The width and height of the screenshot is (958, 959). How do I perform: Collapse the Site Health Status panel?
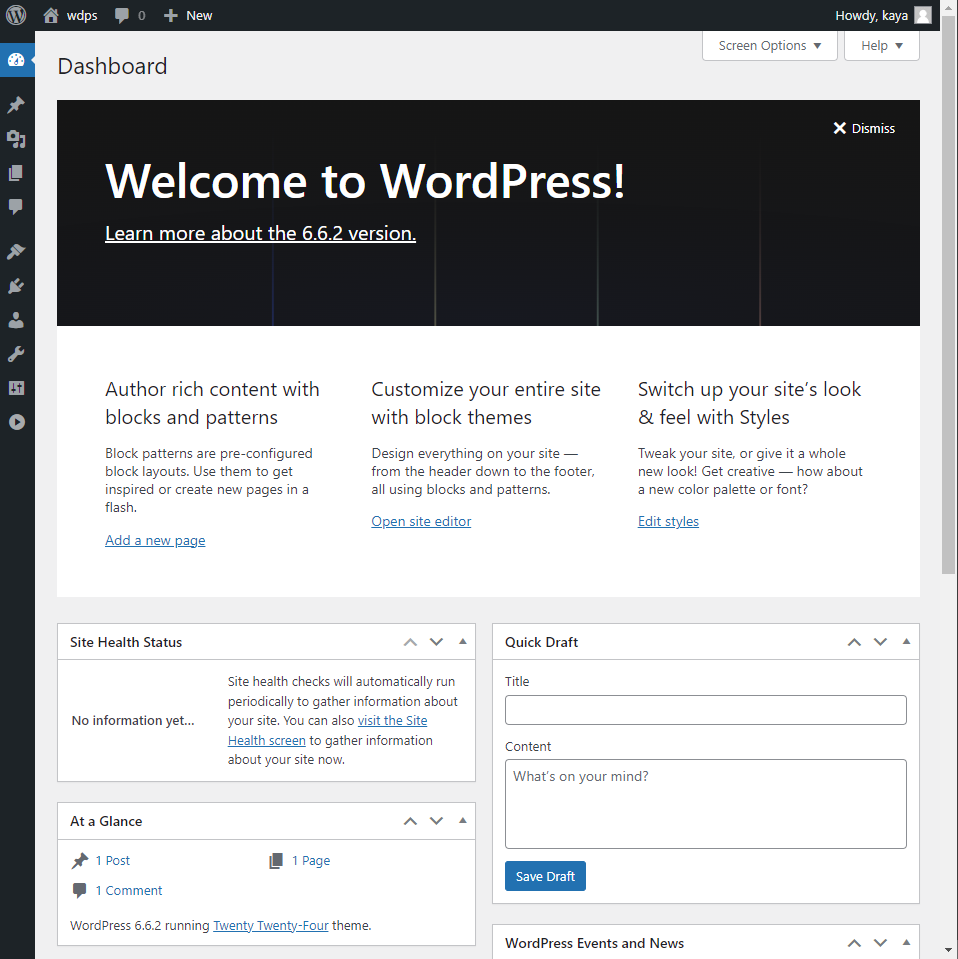point(462,642)
